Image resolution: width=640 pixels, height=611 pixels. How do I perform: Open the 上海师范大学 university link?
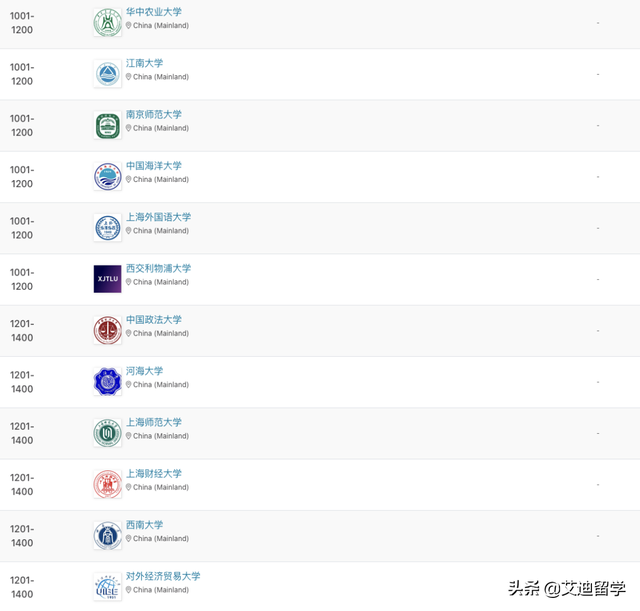153,422
